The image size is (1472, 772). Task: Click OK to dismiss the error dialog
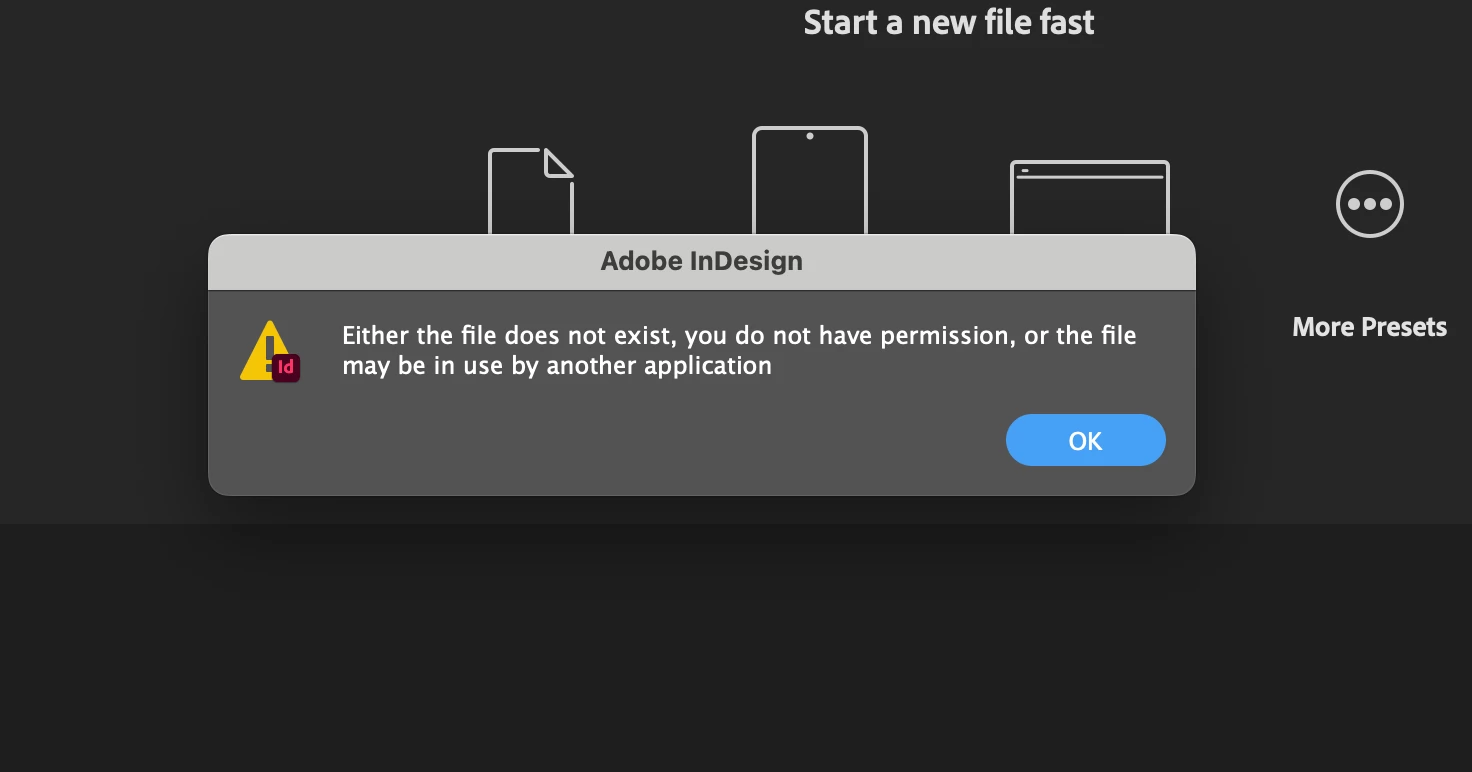coord(1085,440)
